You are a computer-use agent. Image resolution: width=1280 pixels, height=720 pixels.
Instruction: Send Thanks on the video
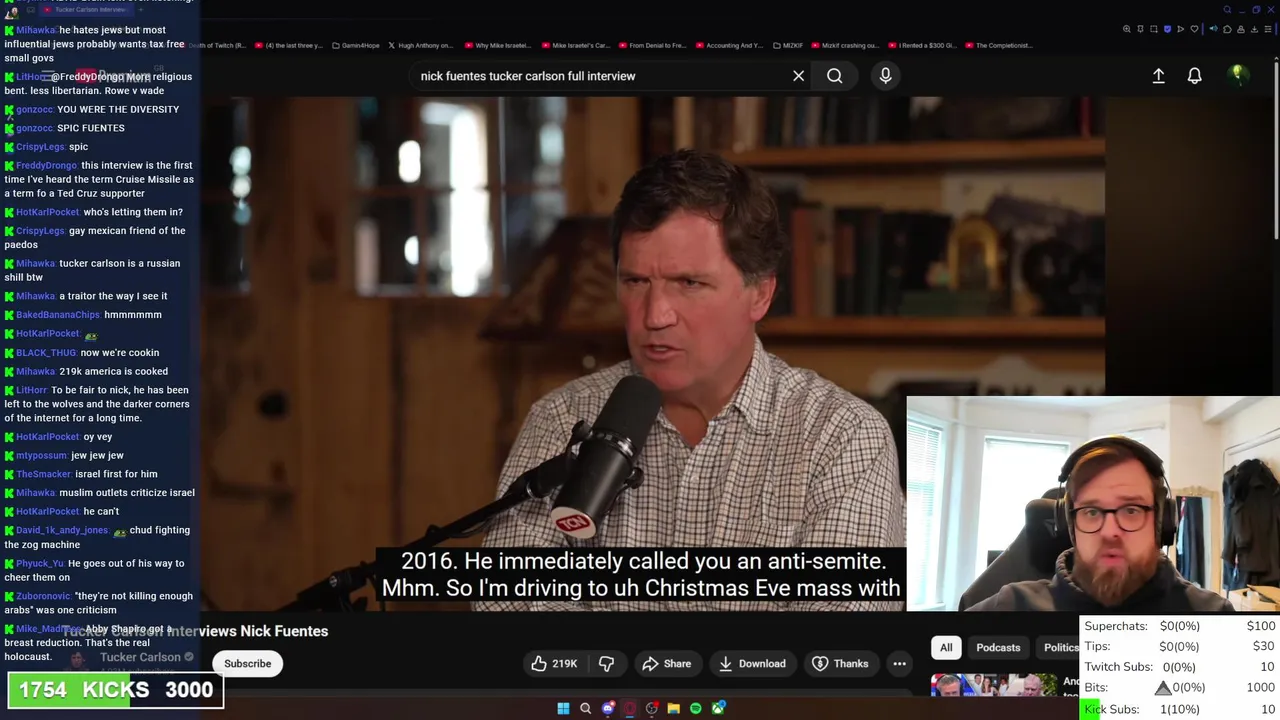[840, 663]
